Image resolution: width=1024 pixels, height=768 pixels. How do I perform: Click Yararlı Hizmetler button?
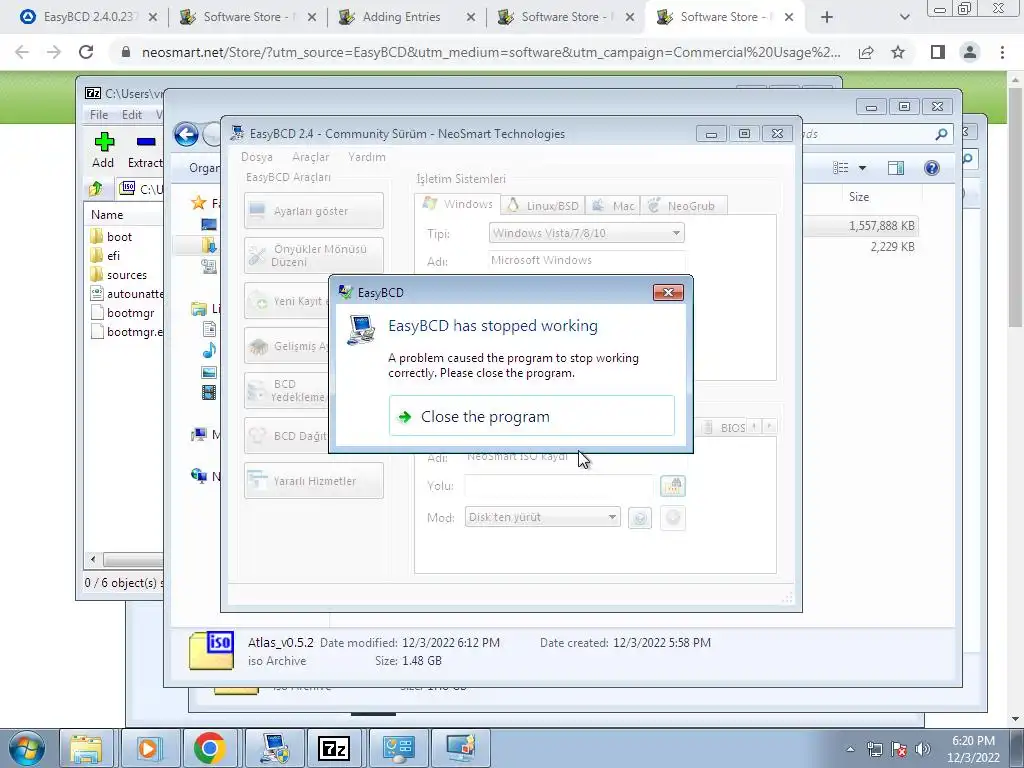click(314, 481)
